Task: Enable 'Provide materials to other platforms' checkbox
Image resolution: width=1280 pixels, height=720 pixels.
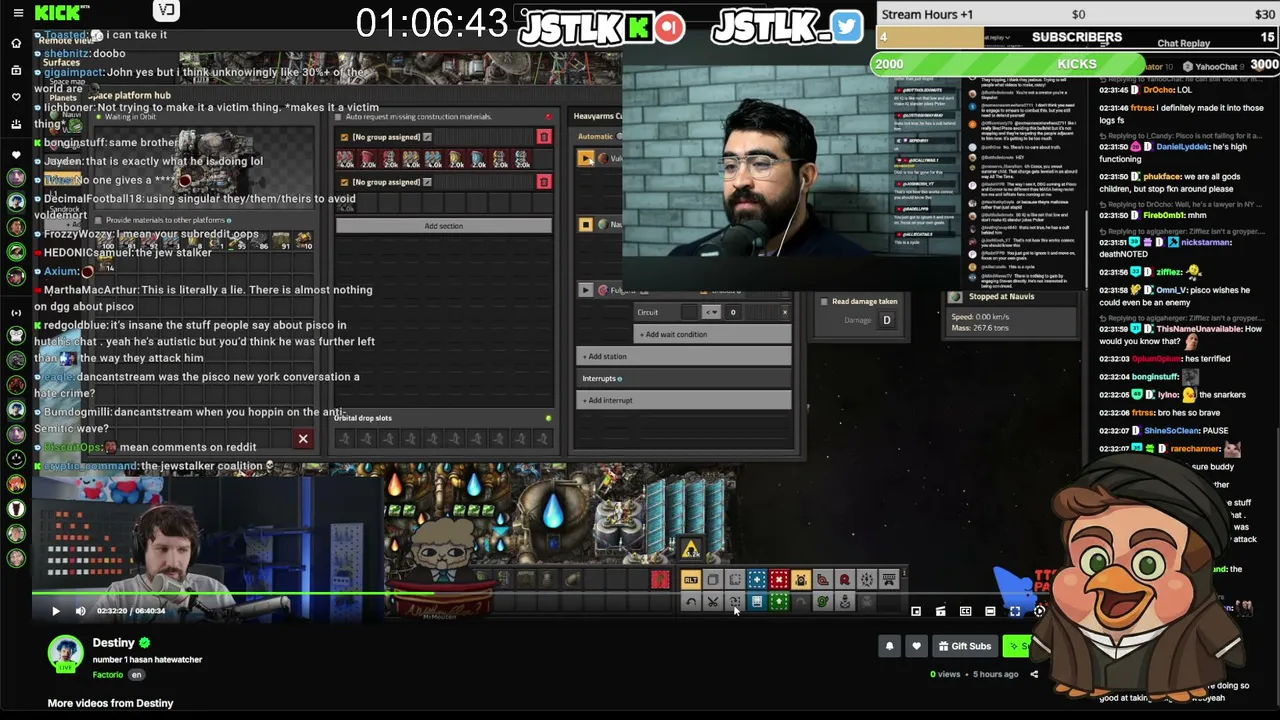Action: point(97,220)
